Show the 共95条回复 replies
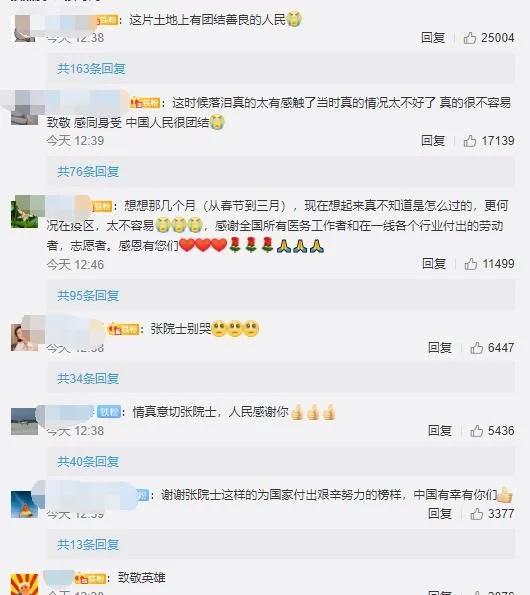Image resolution: width=530 pixels, height=595 pixels. coord(88,296)
